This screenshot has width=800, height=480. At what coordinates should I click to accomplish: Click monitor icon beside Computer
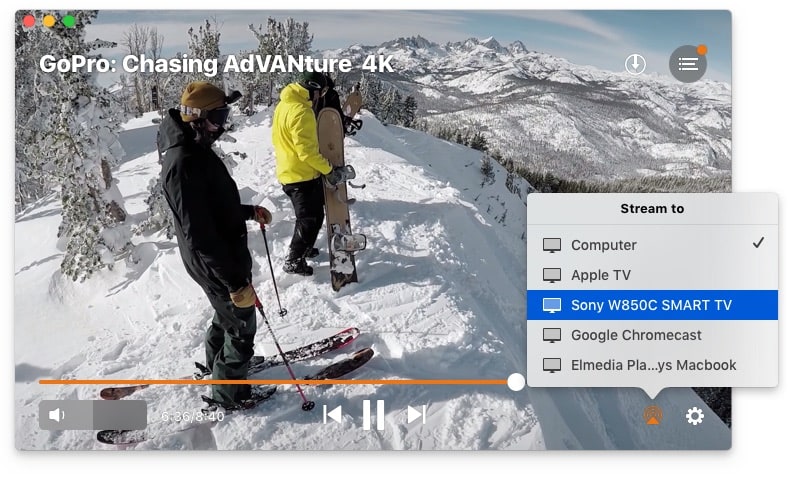click(552, 245)
